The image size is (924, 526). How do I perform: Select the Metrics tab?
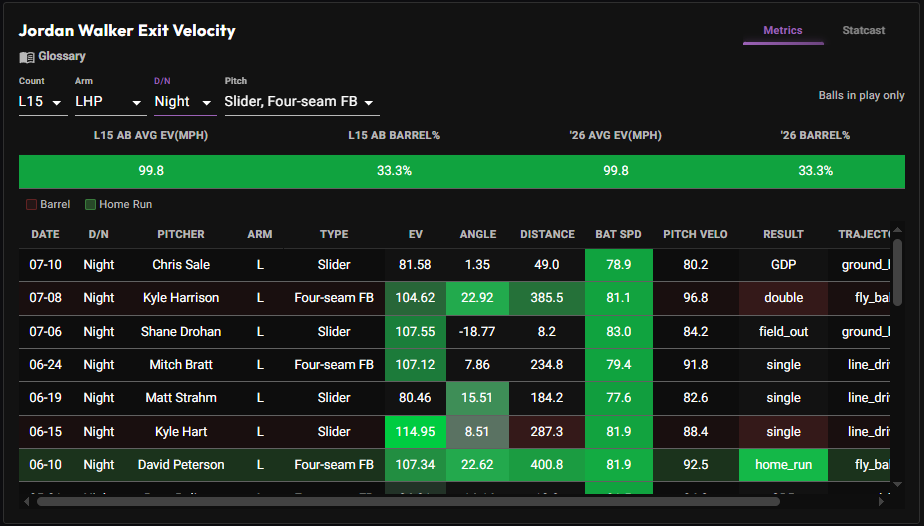pos(783,30)
